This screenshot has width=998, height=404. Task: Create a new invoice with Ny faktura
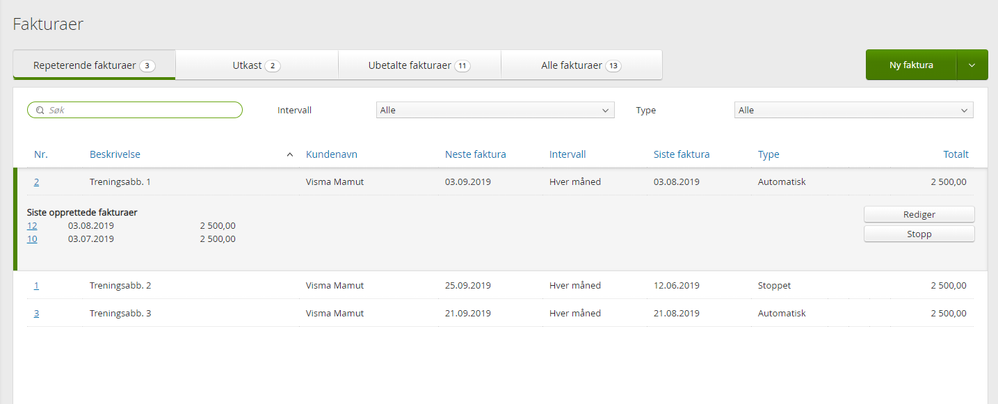click(x=911, y=65)
